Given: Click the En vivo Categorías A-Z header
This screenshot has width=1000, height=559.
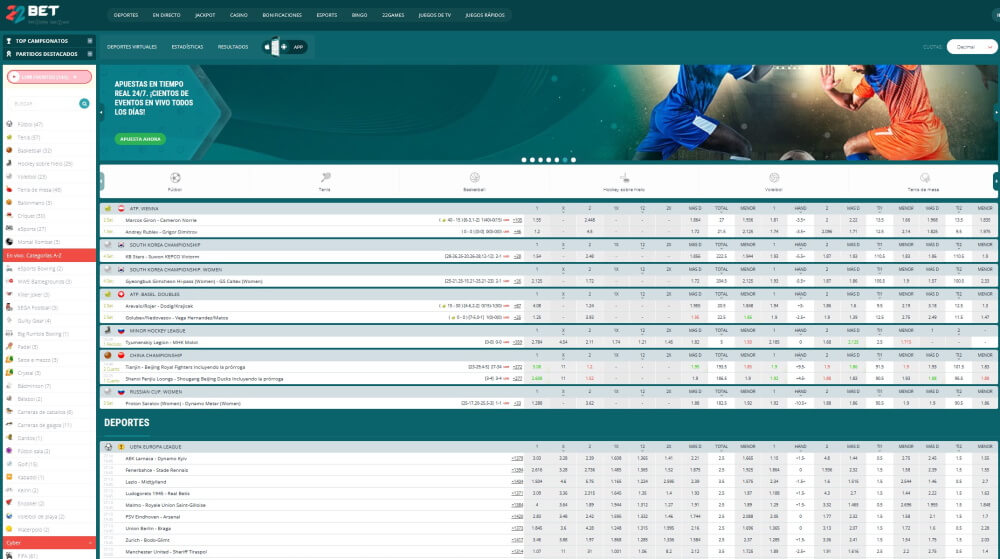Looking at the screenshot, I should 49,255.
